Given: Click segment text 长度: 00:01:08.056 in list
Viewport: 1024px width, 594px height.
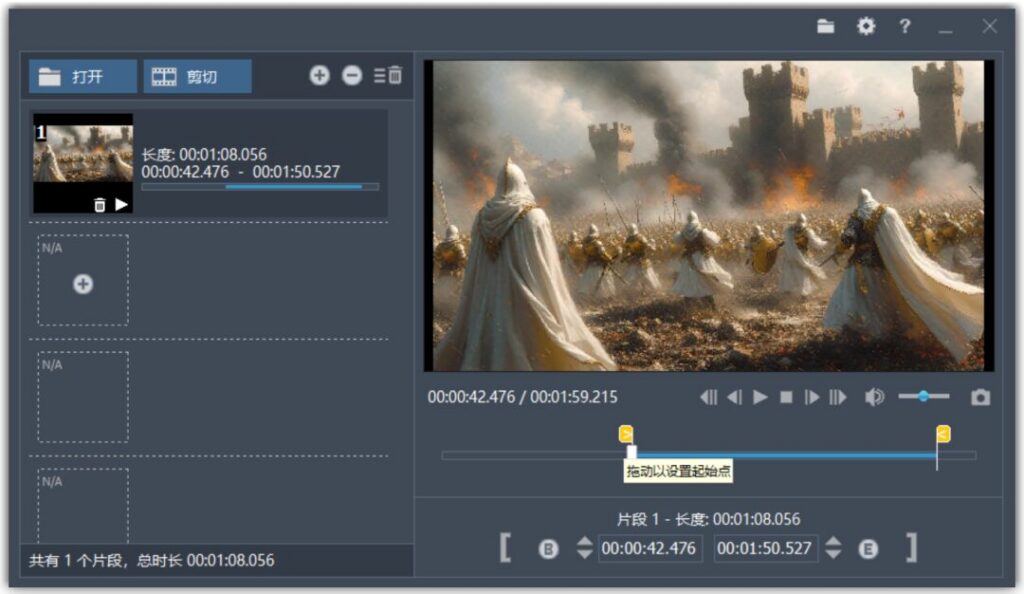Looking at the screenshot, I should (x=204, y=155).
